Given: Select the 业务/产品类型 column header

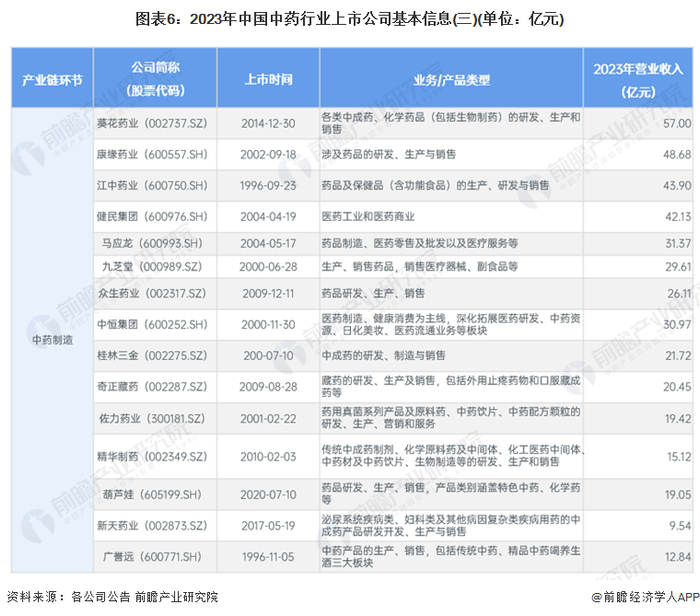Looking at the screenshot, I should 451,80.
